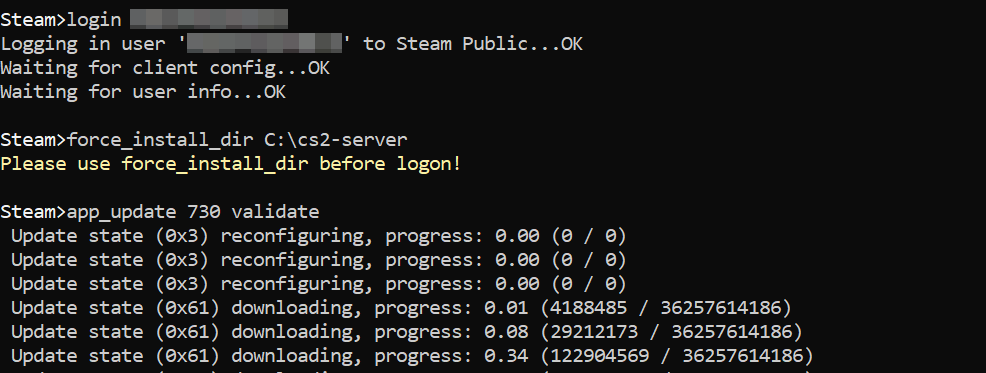The height and width of the screenshot is (373, 986).
Task: Click 'Steam Public...OK' status text
Action: [x=489, y=43]
